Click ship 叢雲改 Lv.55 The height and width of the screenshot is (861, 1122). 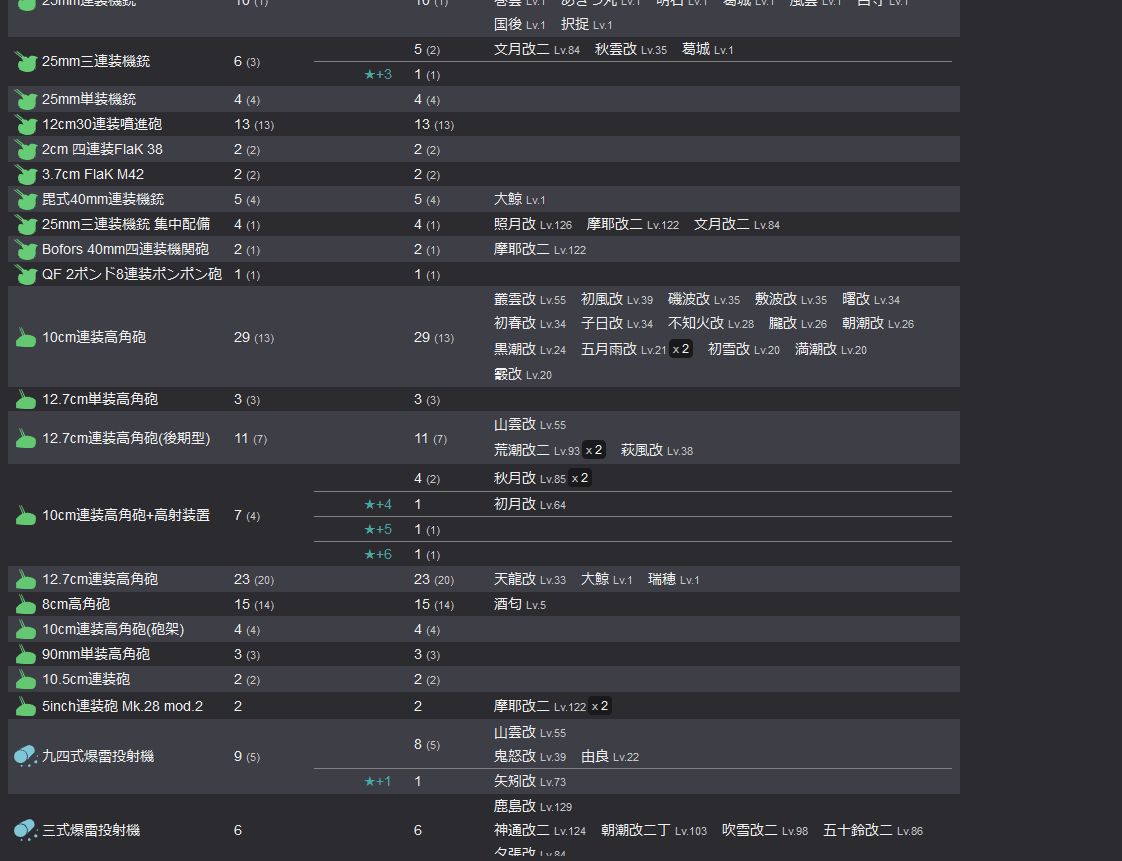coord(530,300)
